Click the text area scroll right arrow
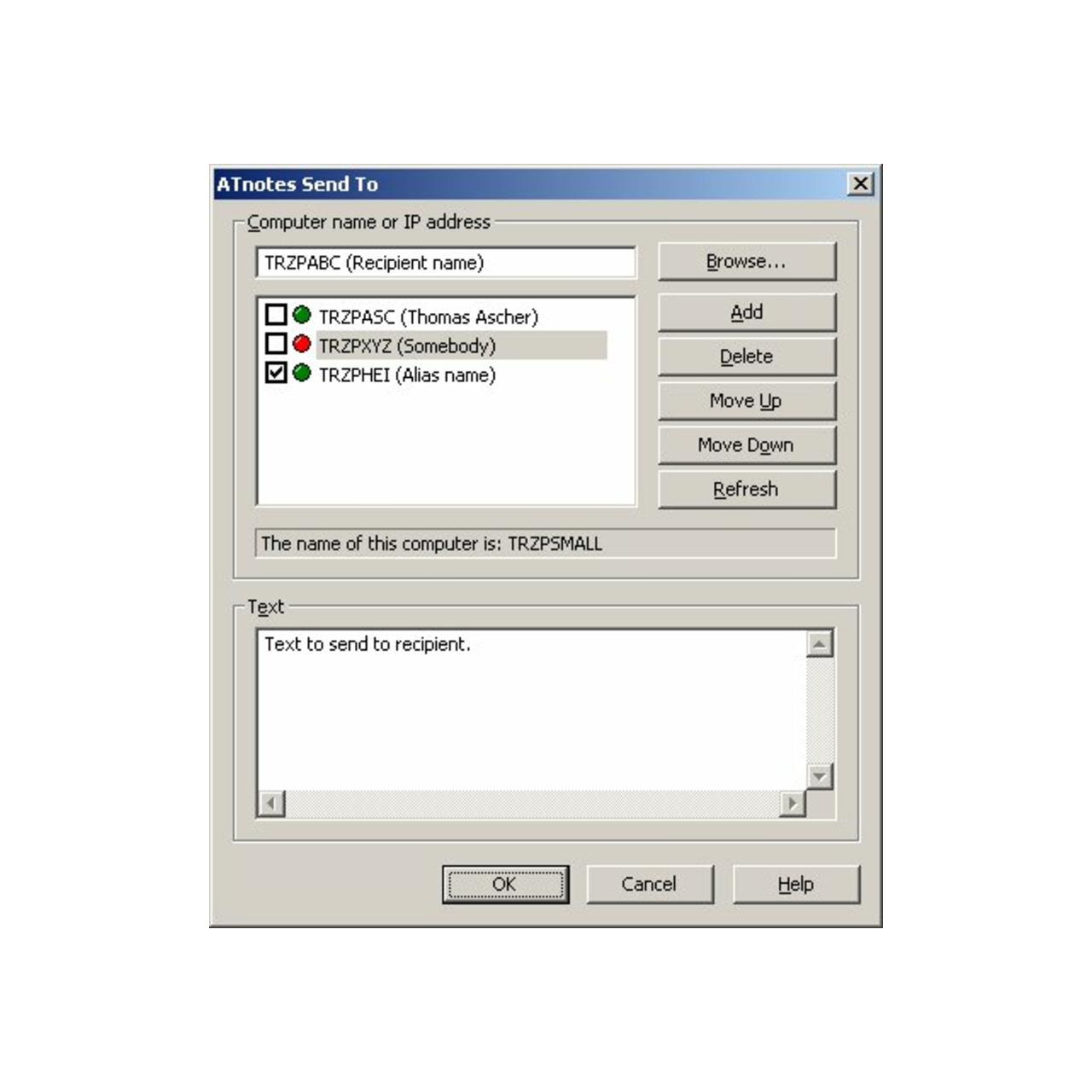Viewport: 1092px width, 1092px height. point(793,803)
